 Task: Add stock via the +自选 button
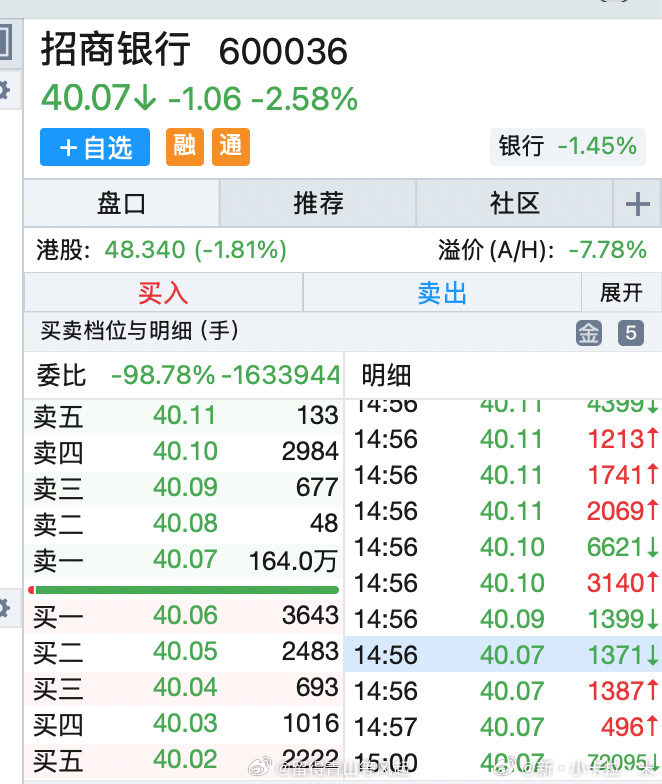coord(95,147)
